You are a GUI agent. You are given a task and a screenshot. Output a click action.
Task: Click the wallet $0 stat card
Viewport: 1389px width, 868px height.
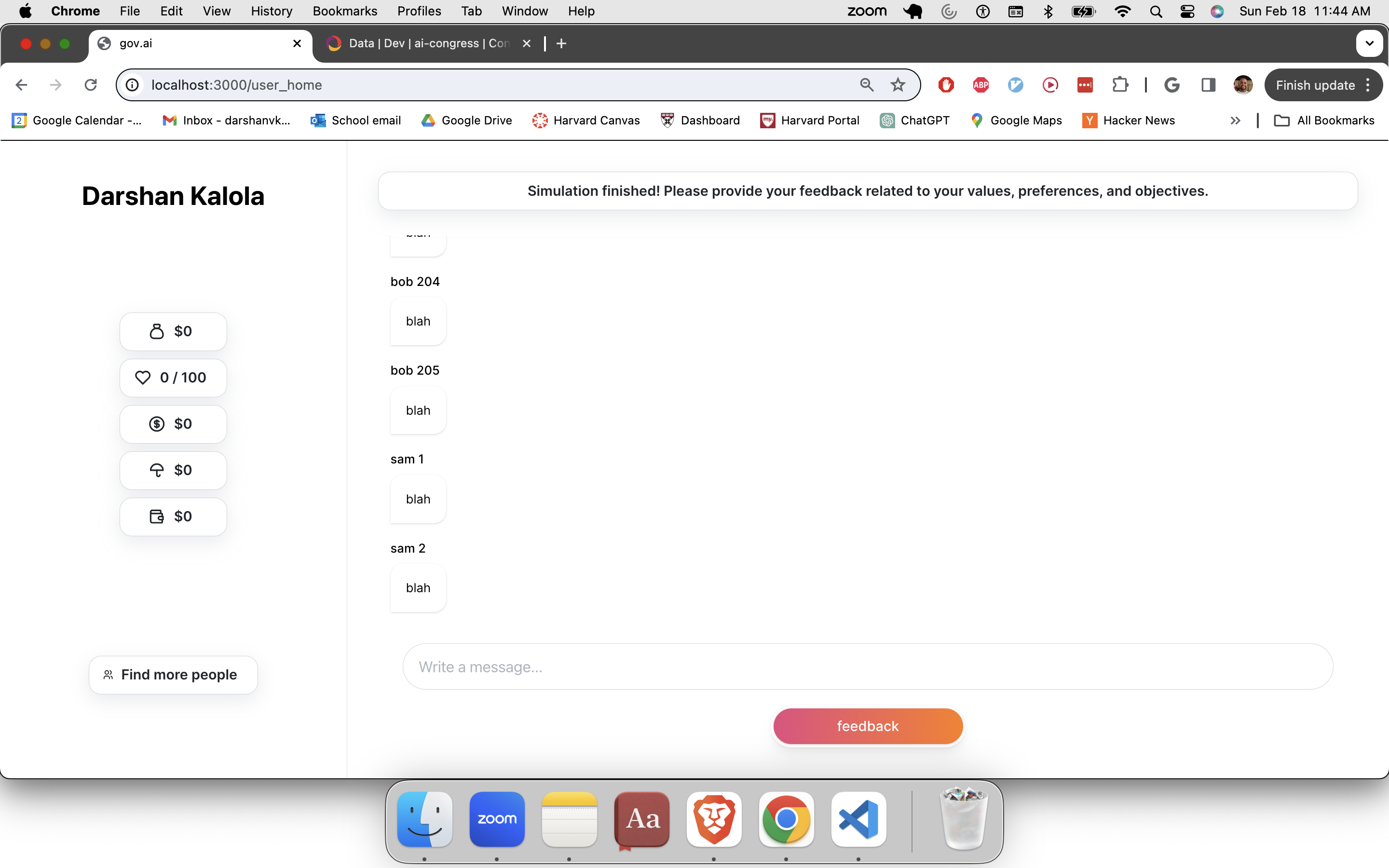pos(173,516)
